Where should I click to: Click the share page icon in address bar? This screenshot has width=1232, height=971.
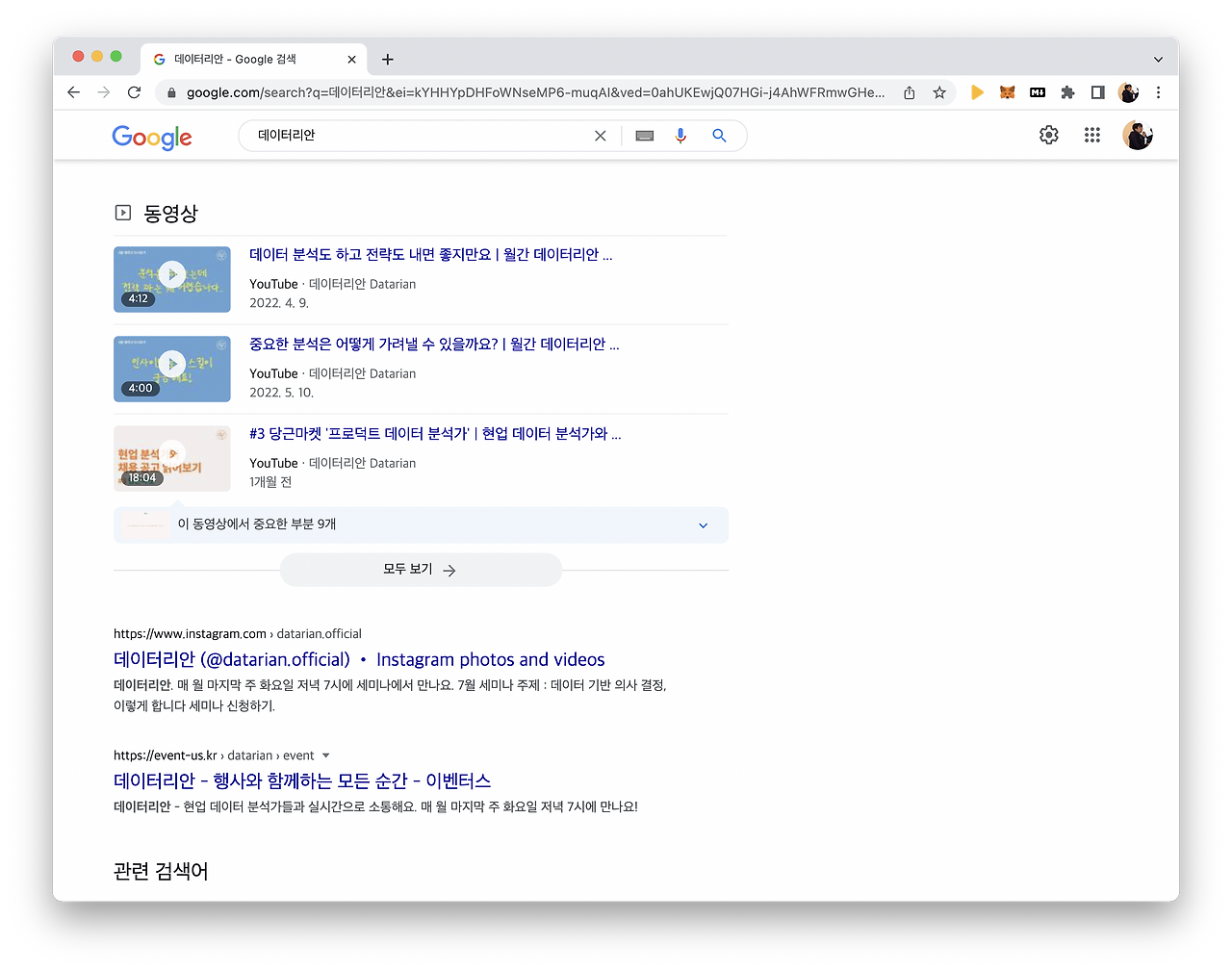coord(909,92)
